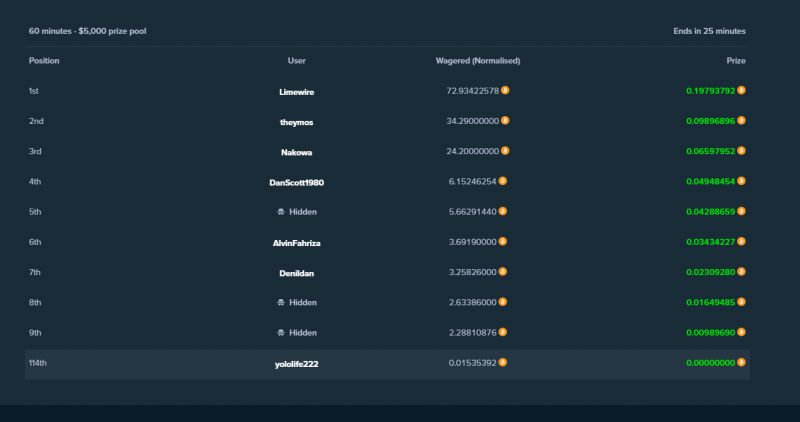Image resolution: width=800 pixels, height=422 pixels.
Task: Open DanScott1980 user profile
Action: (x=296, y=182)
